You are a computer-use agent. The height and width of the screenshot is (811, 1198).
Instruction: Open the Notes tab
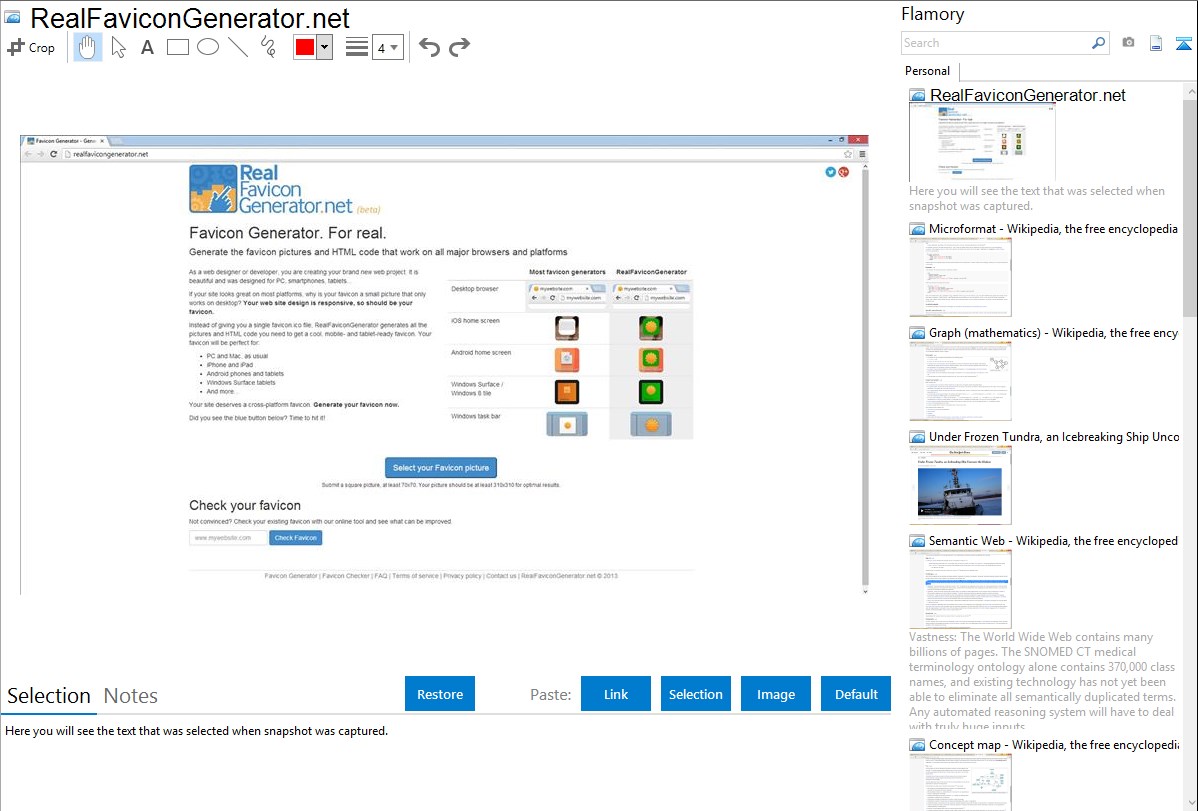coord(131,696)
